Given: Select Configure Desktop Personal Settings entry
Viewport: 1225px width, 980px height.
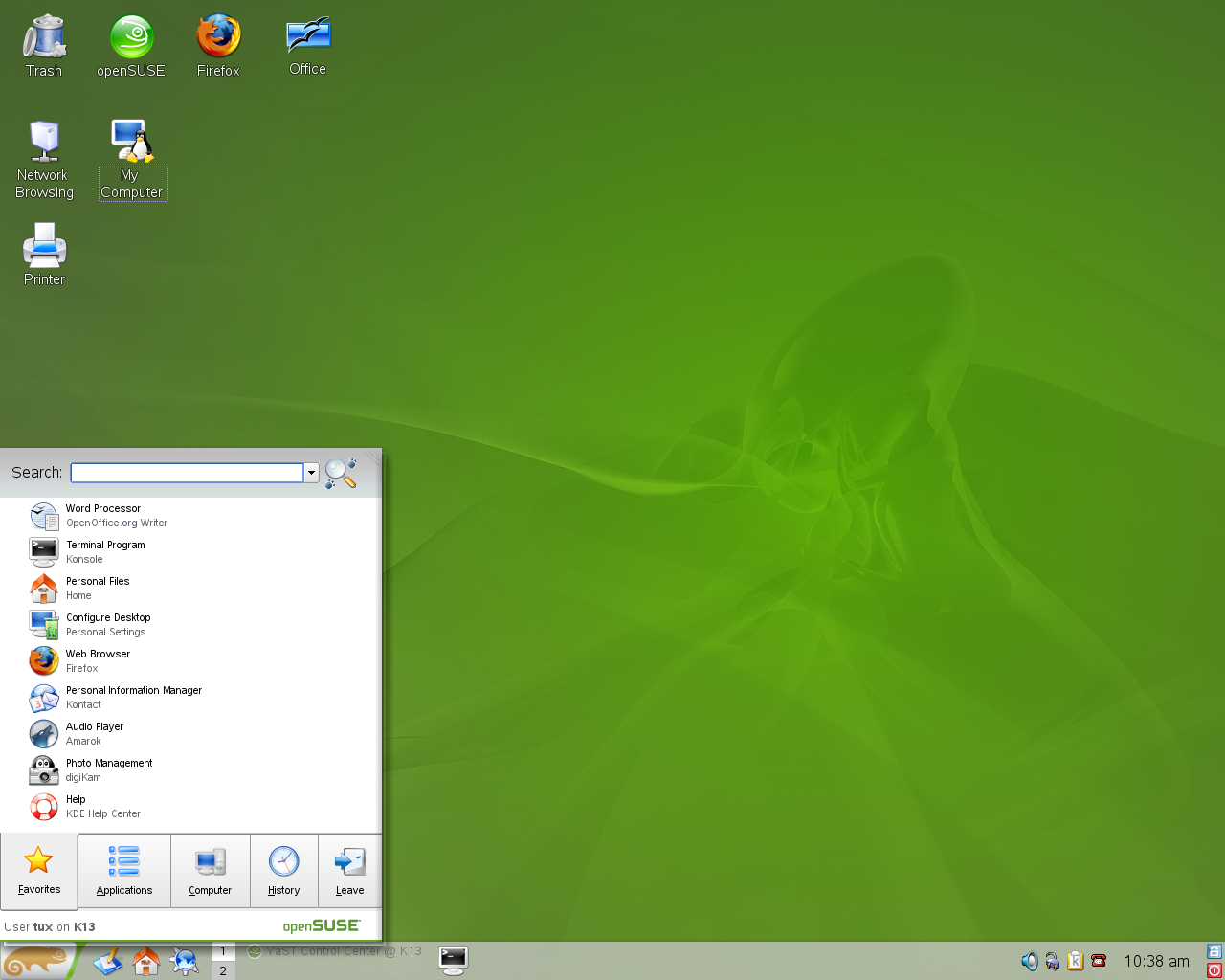Looking at the screenshot, I should (107, 625).
